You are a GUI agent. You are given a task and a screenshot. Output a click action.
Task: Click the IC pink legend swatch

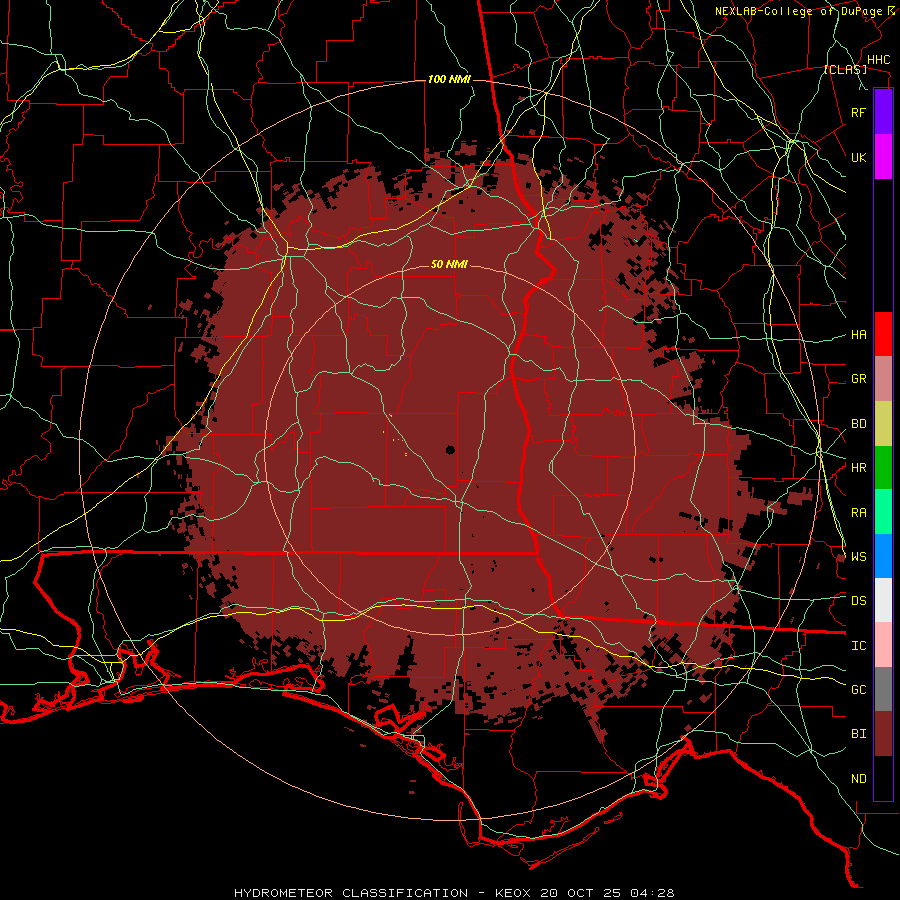point(883,645)
